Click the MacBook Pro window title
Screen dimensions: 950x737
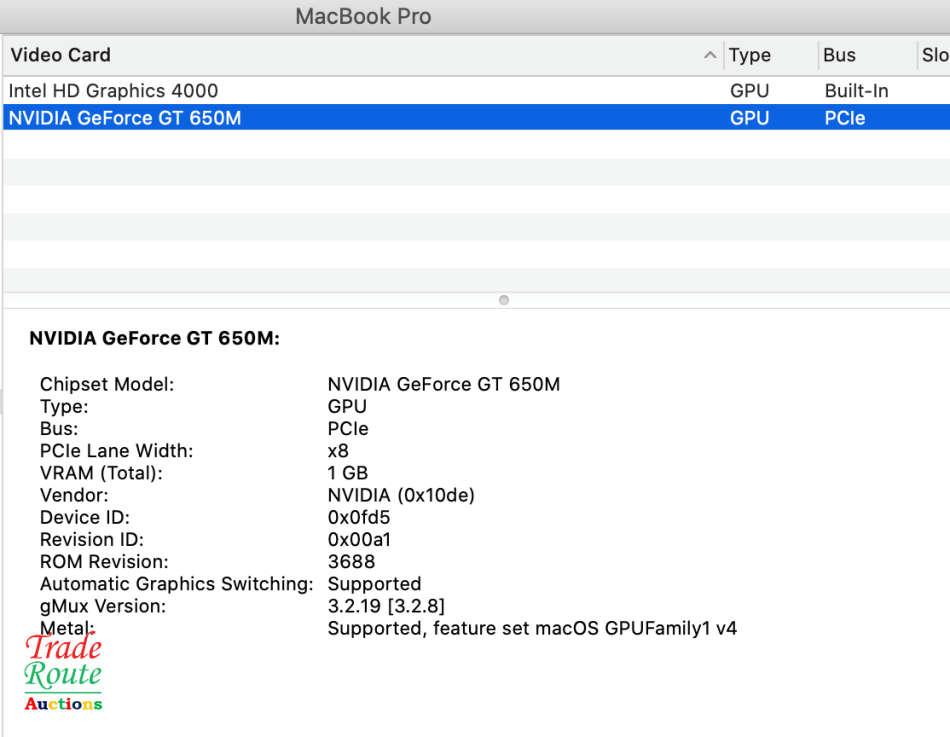[363, 16]
